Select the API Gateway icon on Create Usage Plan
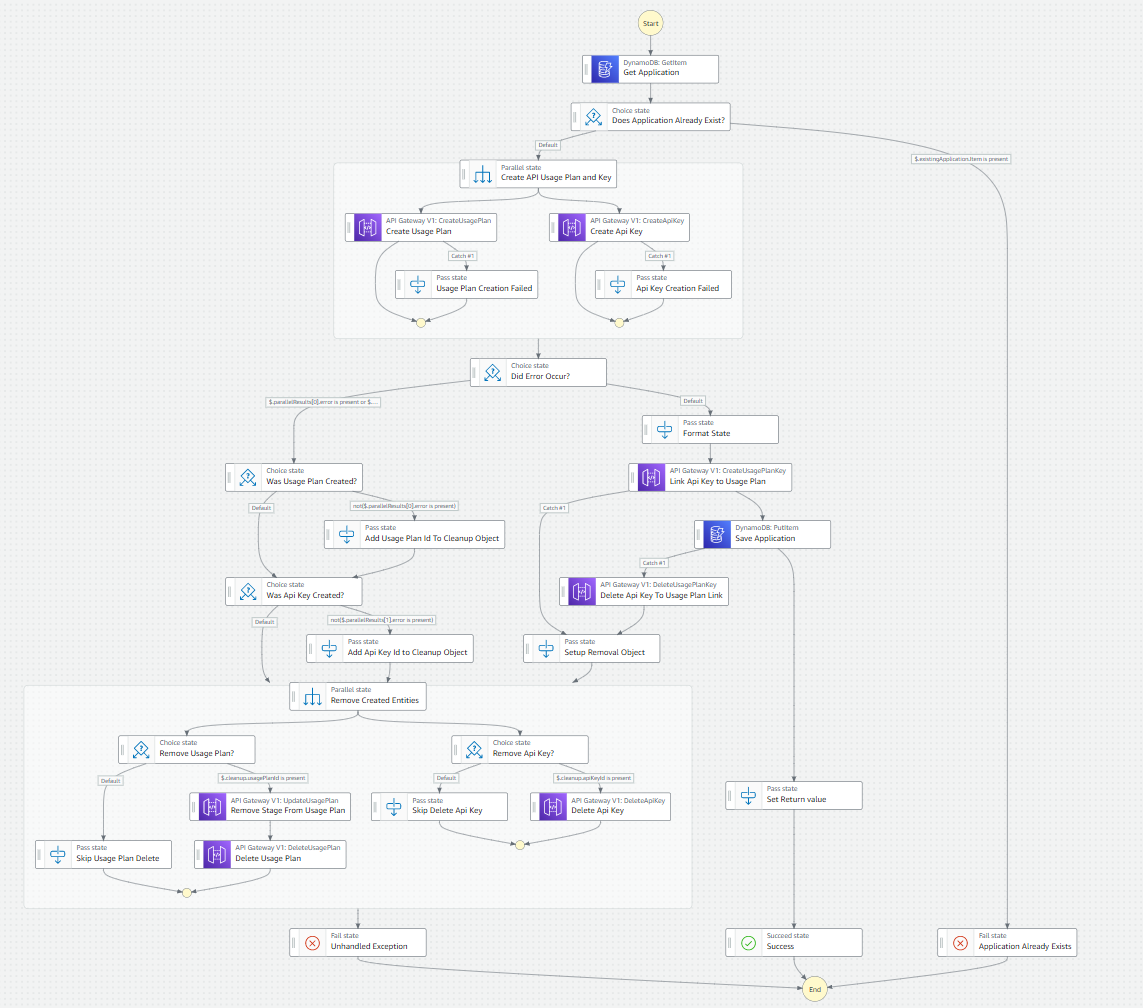This screenshot has width=1143, height=1008. 367,227
